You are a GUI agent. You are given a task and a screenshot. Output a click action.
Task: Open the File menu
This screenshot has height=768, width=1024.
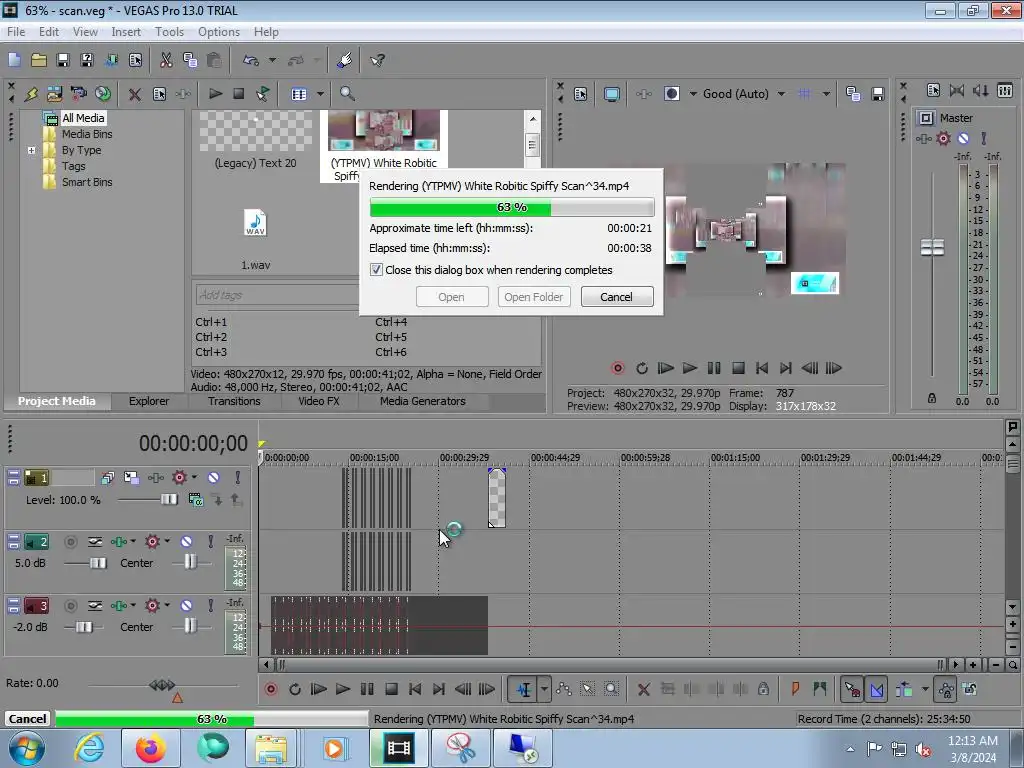[16, 31]
